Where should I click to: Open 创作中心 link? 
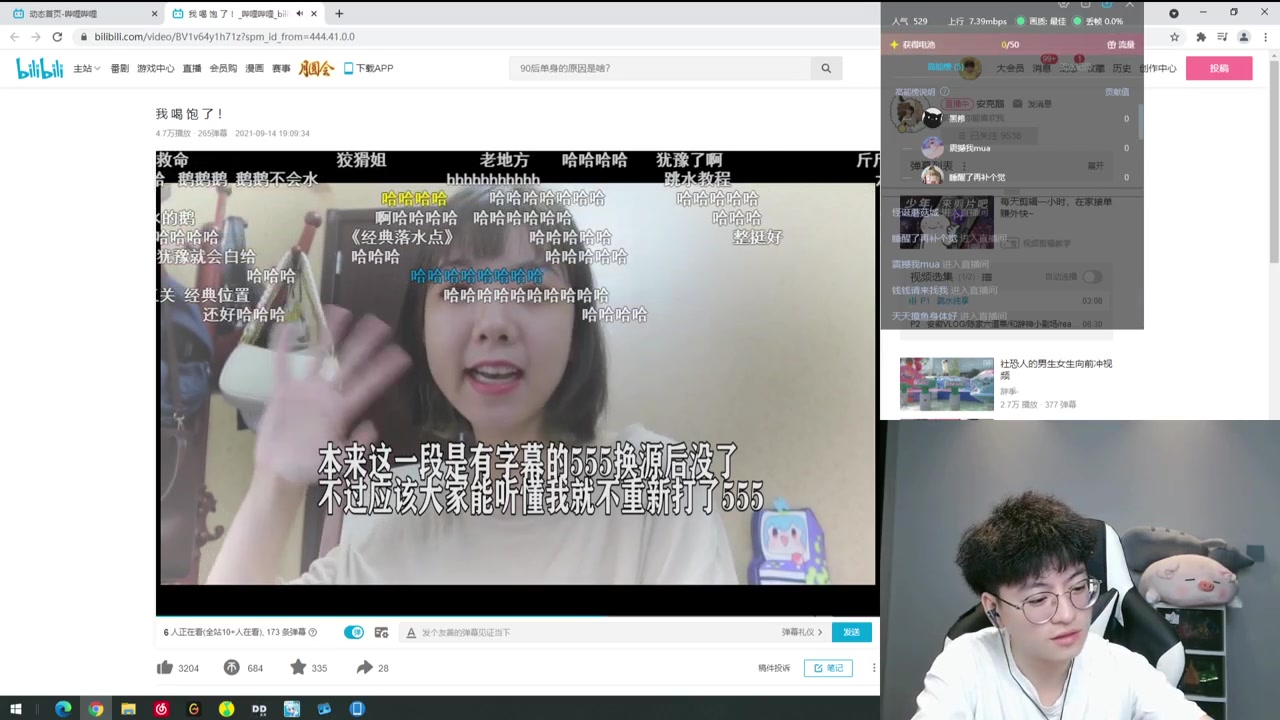(1158, 68)
